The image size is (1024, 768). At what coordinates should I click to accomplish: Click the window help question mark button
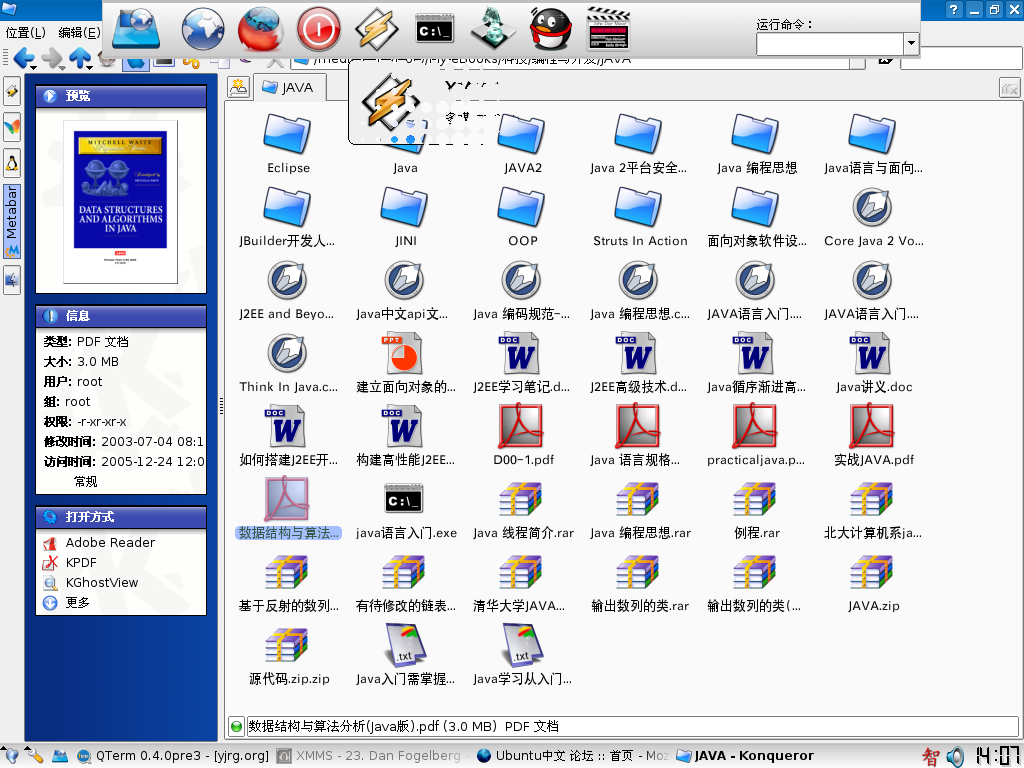click(x=954, y=10)
